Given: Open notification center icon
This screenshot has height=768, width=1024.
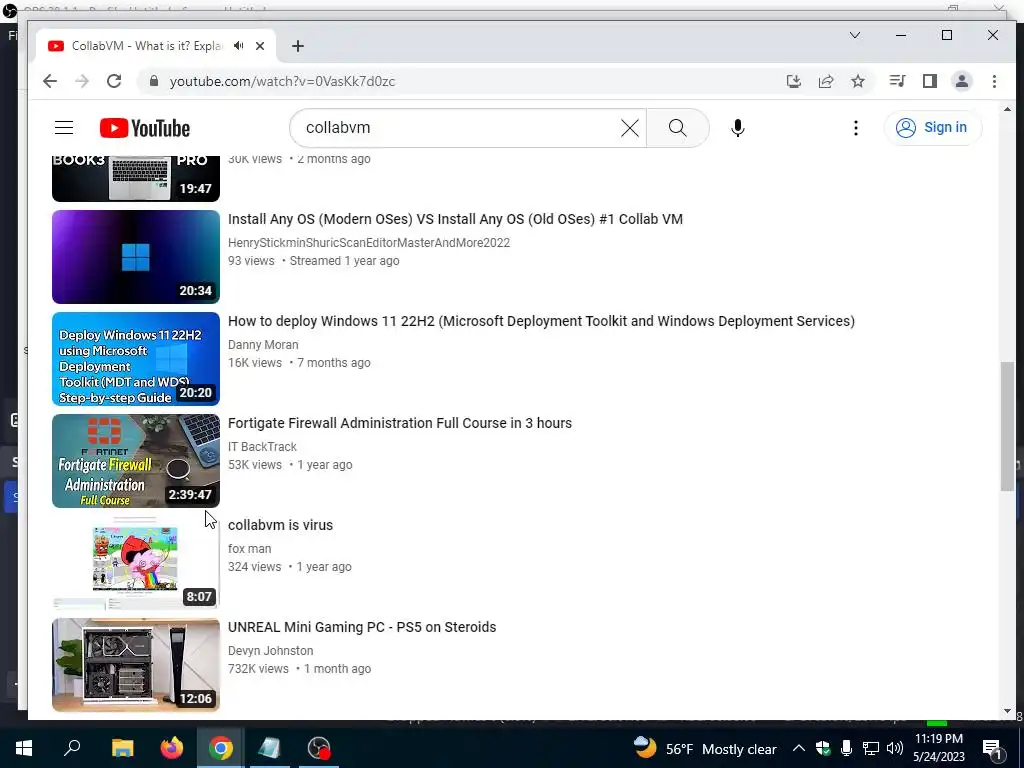Looking at the screenshot, I should [993, 748].
